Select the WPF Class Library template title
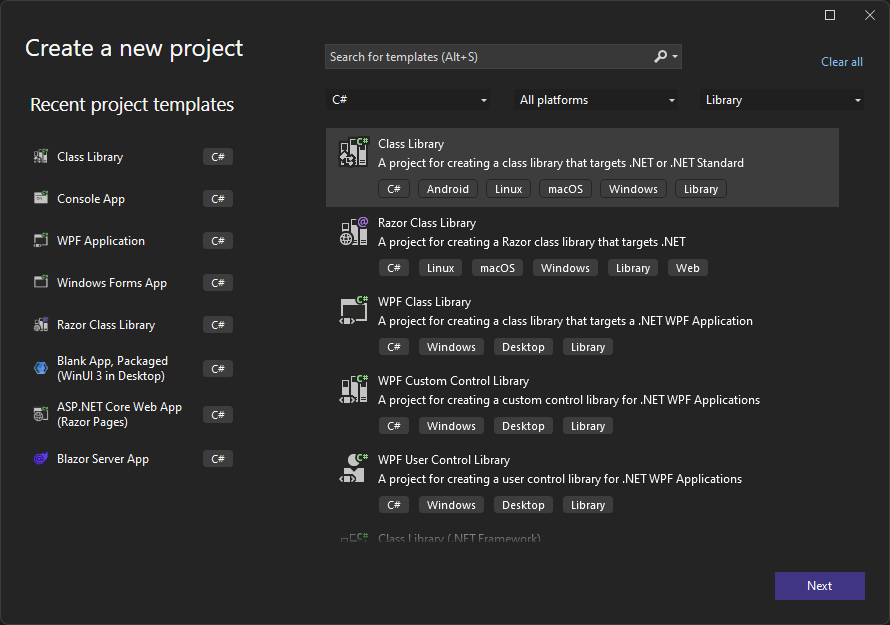This screenshot has width=890, height=625. tap(425, 302)
